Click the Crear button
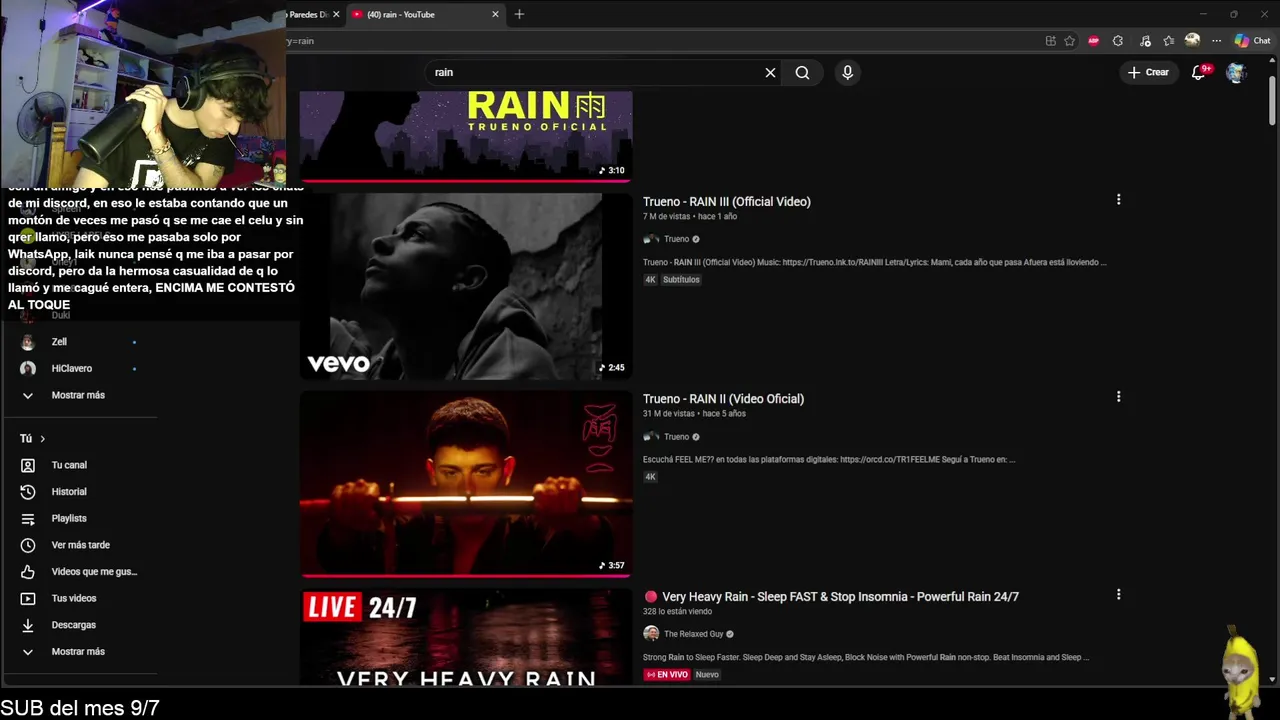1280x720 pixels. pyautogui.click(x=1148, y=72)
